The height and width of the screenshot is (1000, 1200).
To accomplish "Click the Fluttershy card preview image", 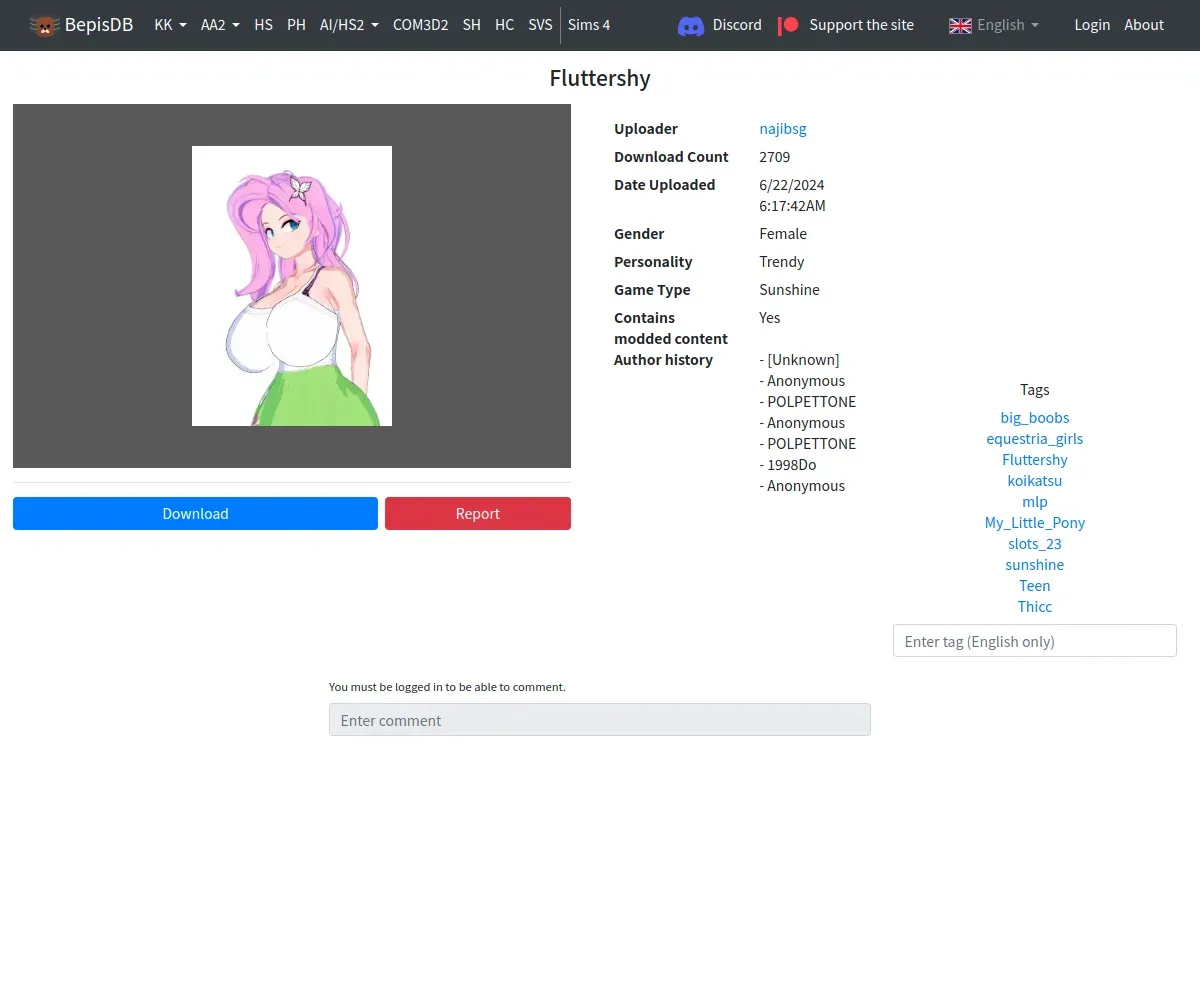I will coord(292,286).
